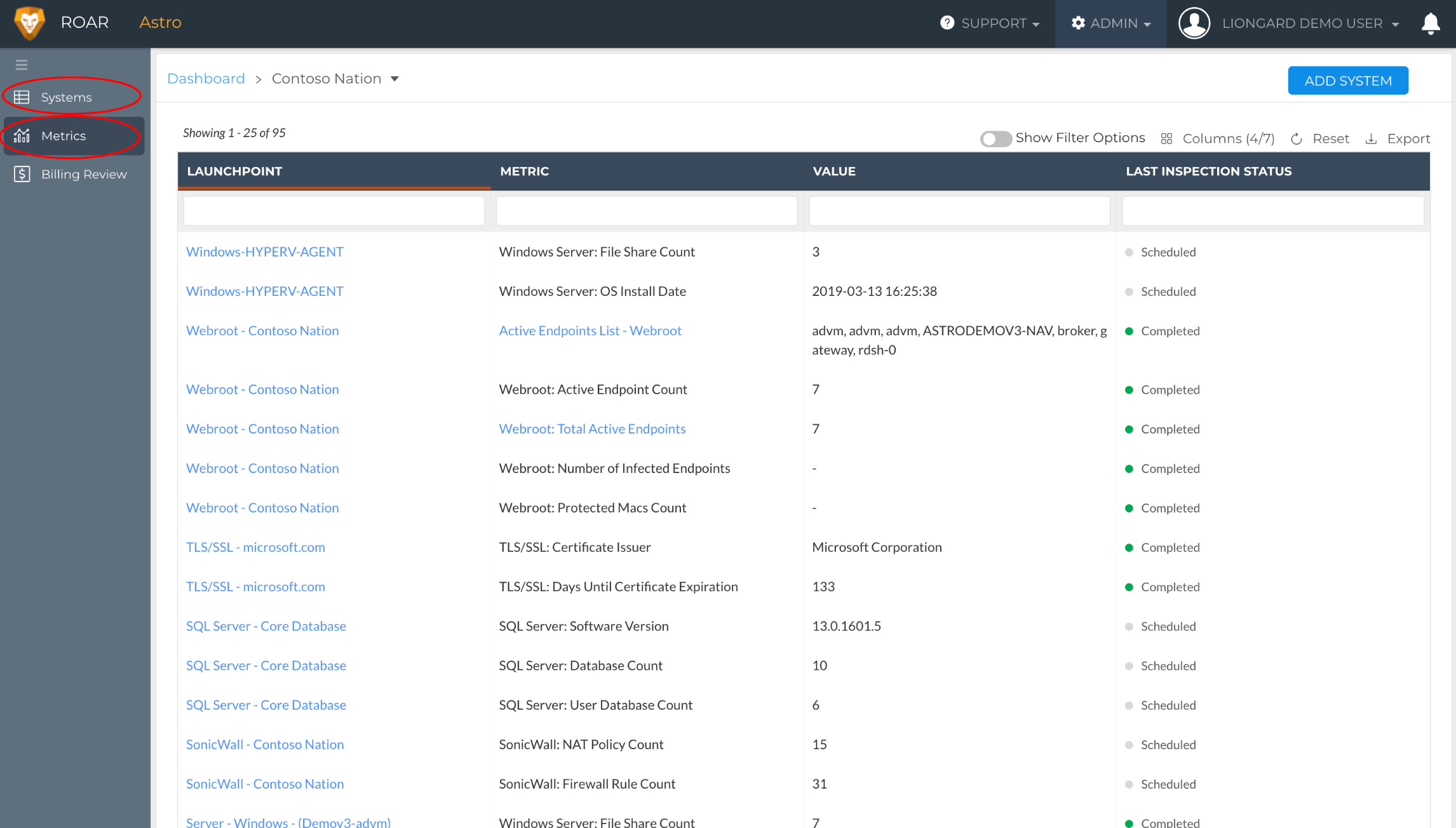Open TLS/SSL - microsoft.com in Certificate Issuer row
This screenshot has width=1456, height=828.
[x=255, y=547]
